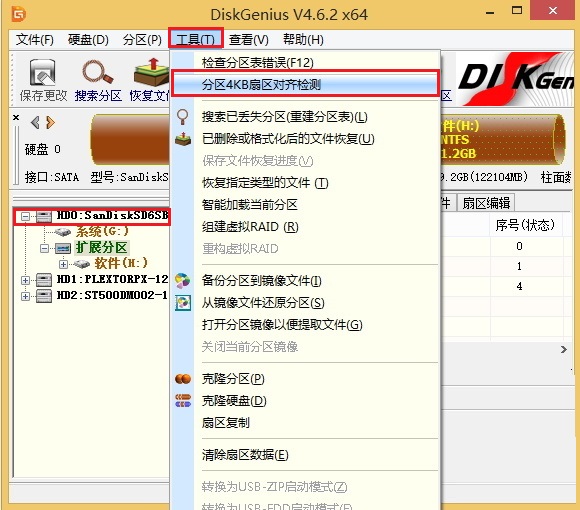The height and width of the screenshot is (510, 580).
Task: Open the 帮助(H) menu
Action: pos(303,40)
